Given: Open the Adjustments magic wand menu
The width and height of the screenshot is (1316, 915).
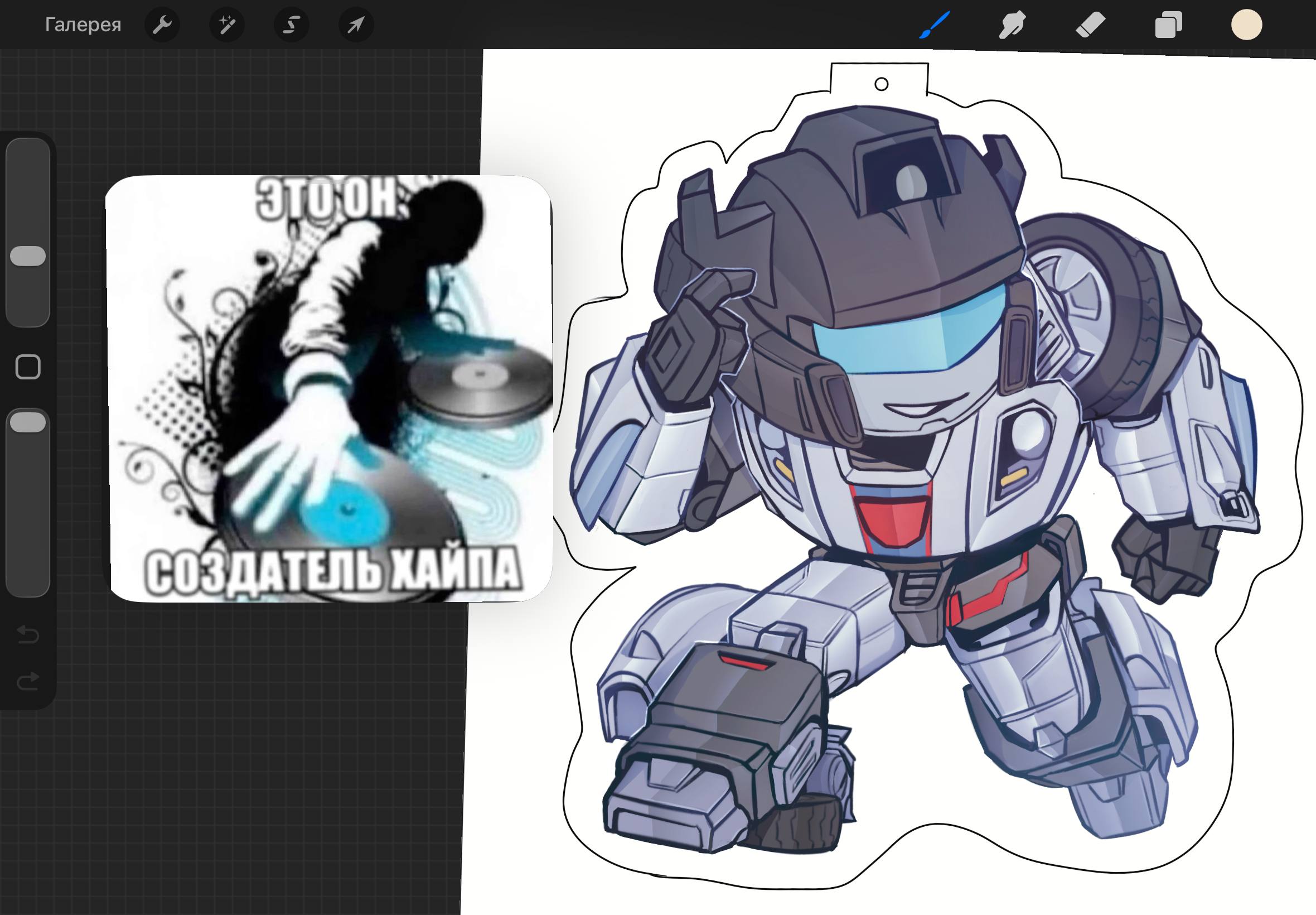Looking at the screenshot, I should (227, 25).
